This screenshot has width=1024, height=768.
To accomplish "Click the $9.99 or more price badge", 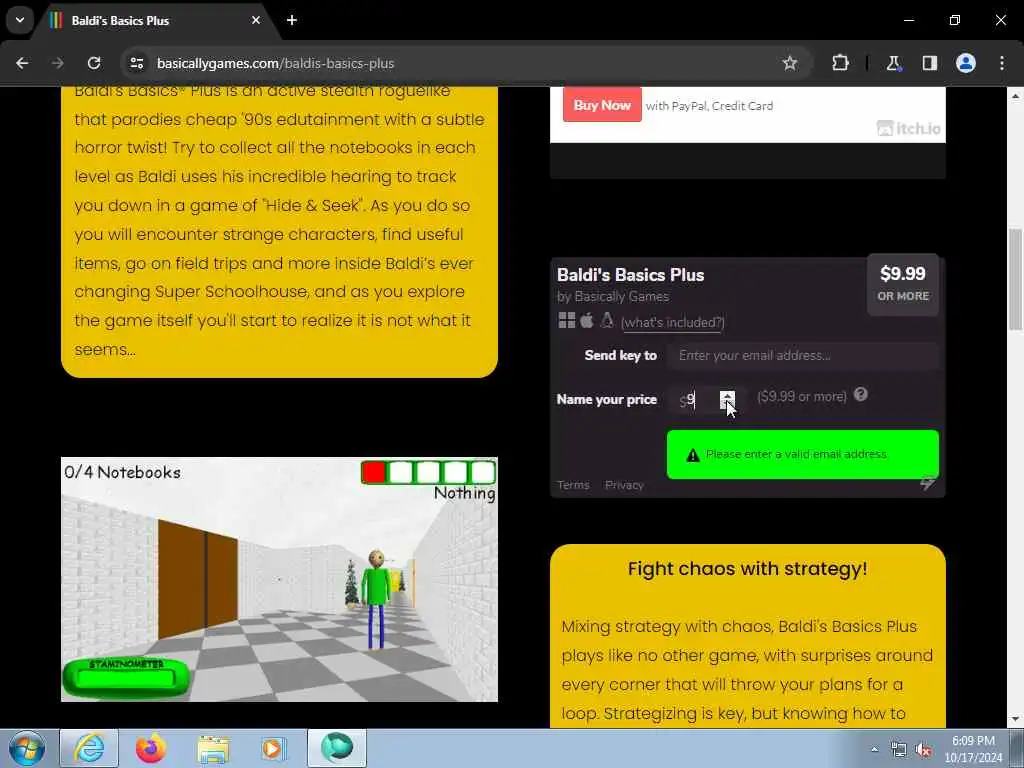I will click(903, 283).
